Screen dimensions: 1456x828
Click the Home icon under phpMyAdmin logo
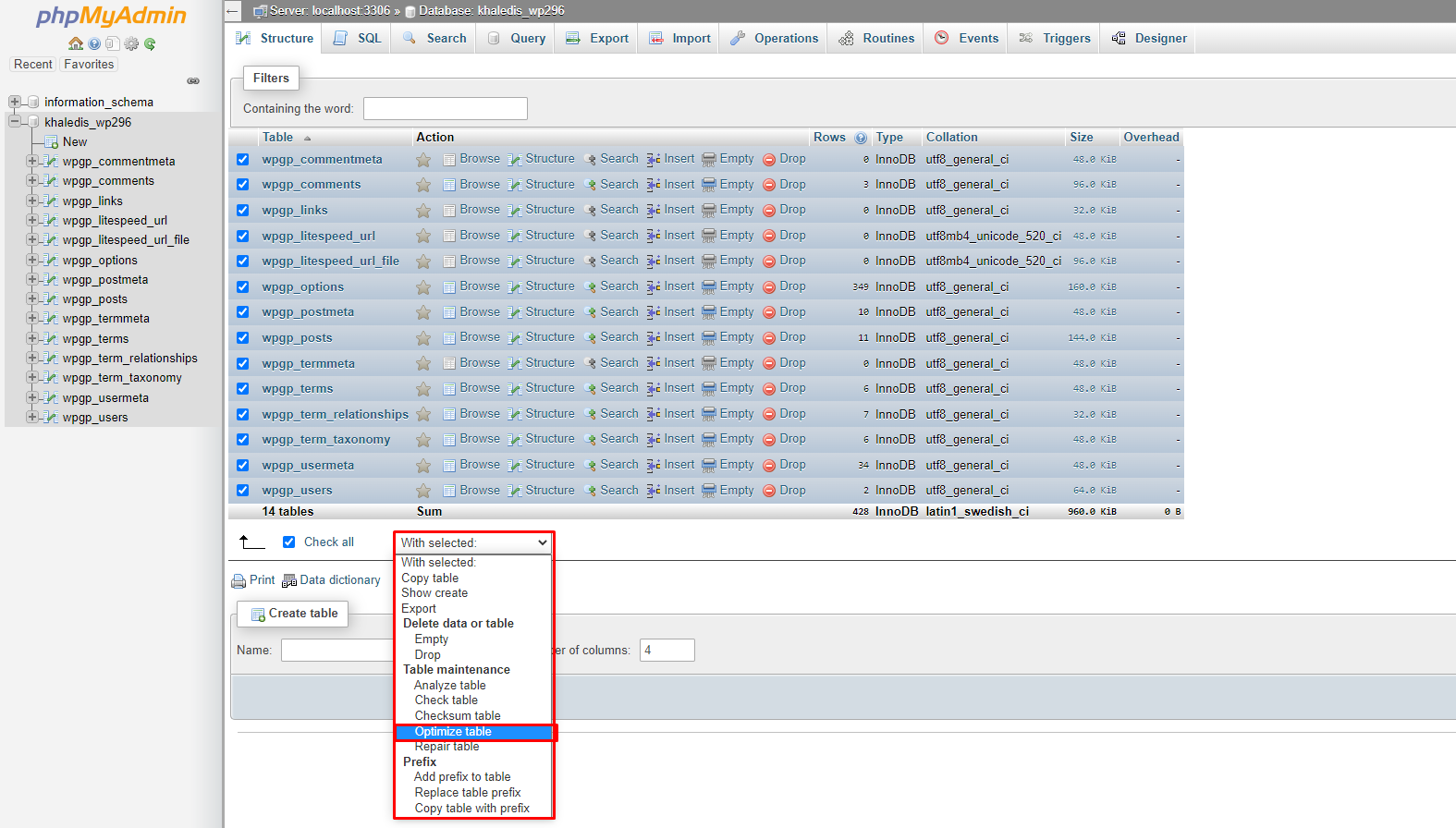tap(76, 43)
